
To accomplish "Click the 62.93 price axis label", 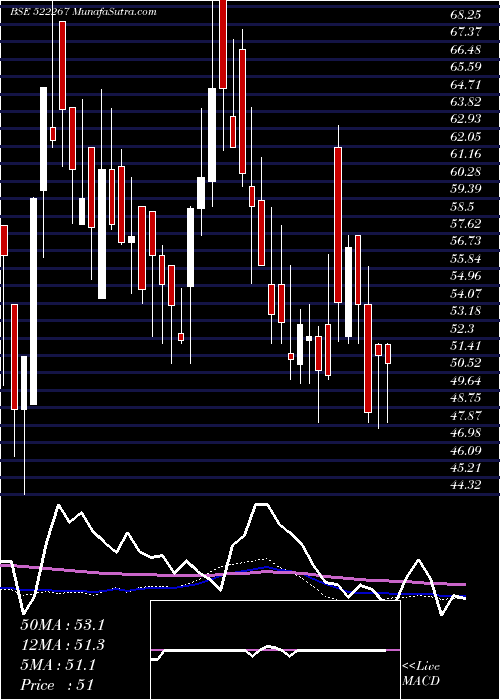I will click(x=466, y=119).
